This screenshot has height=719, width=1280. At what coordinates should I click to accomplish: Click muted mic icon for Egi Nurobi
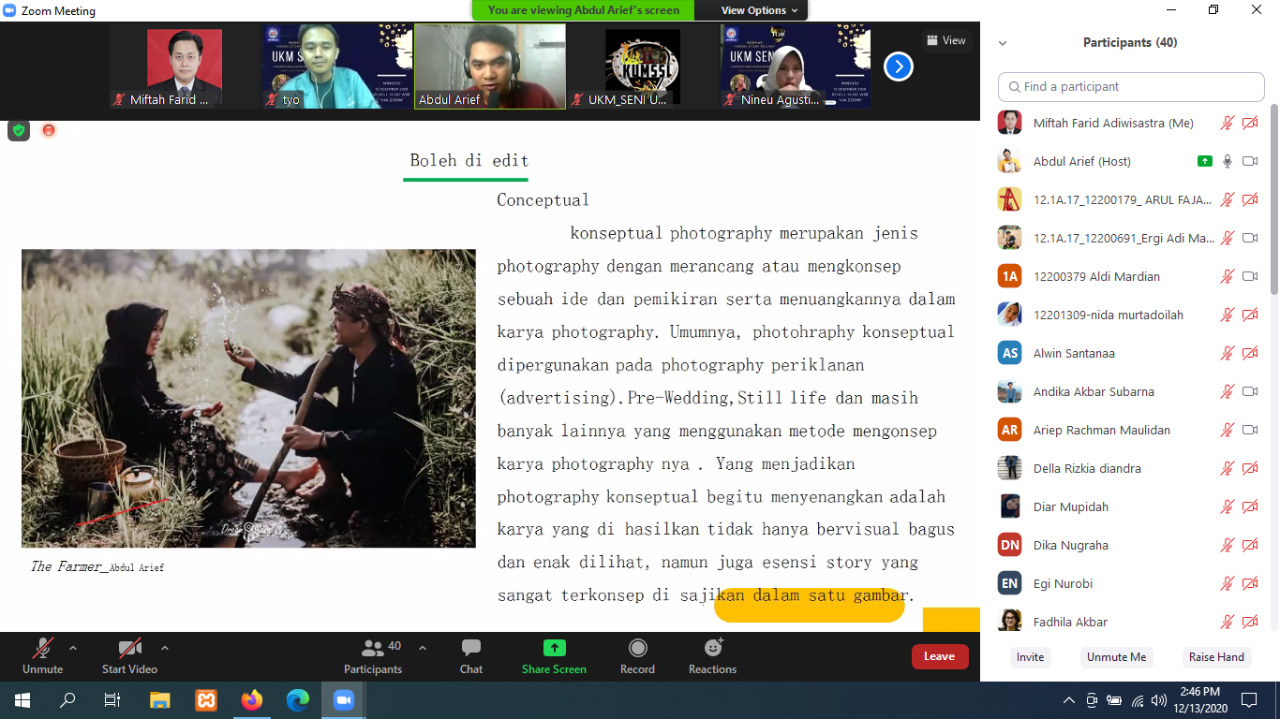[x=1227, y=584]
